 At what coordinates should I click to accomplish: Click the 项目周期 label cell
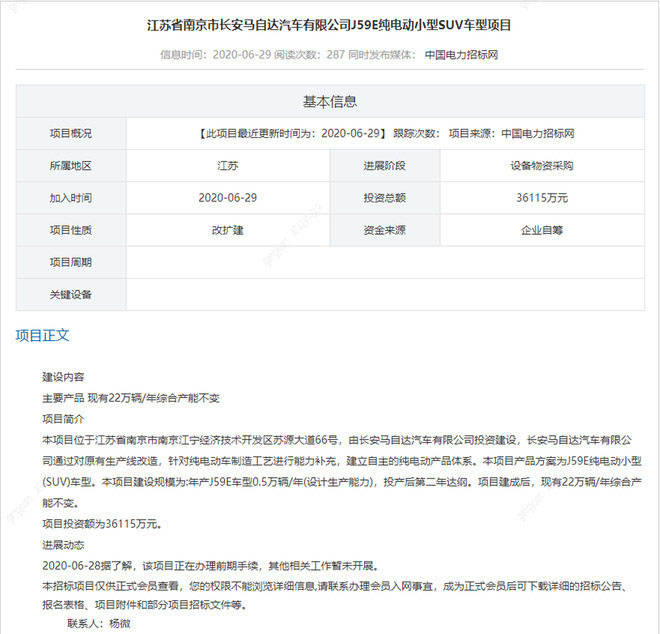point(71,262)
